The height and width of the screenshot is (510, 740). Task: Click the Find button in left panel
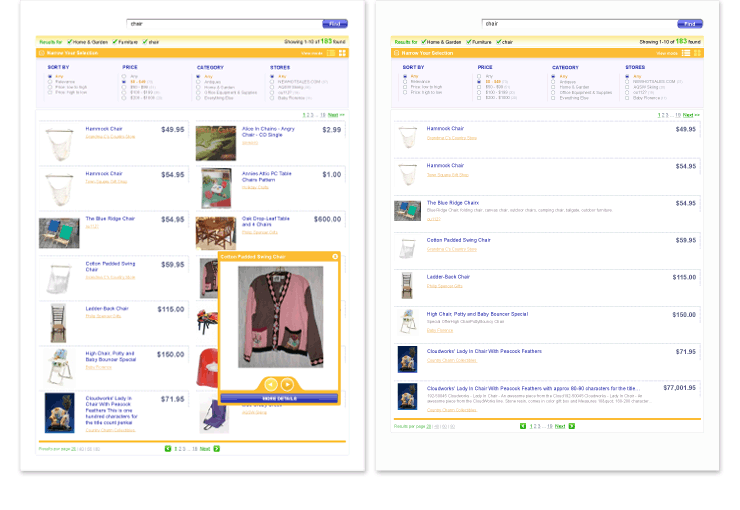point(335,23)
